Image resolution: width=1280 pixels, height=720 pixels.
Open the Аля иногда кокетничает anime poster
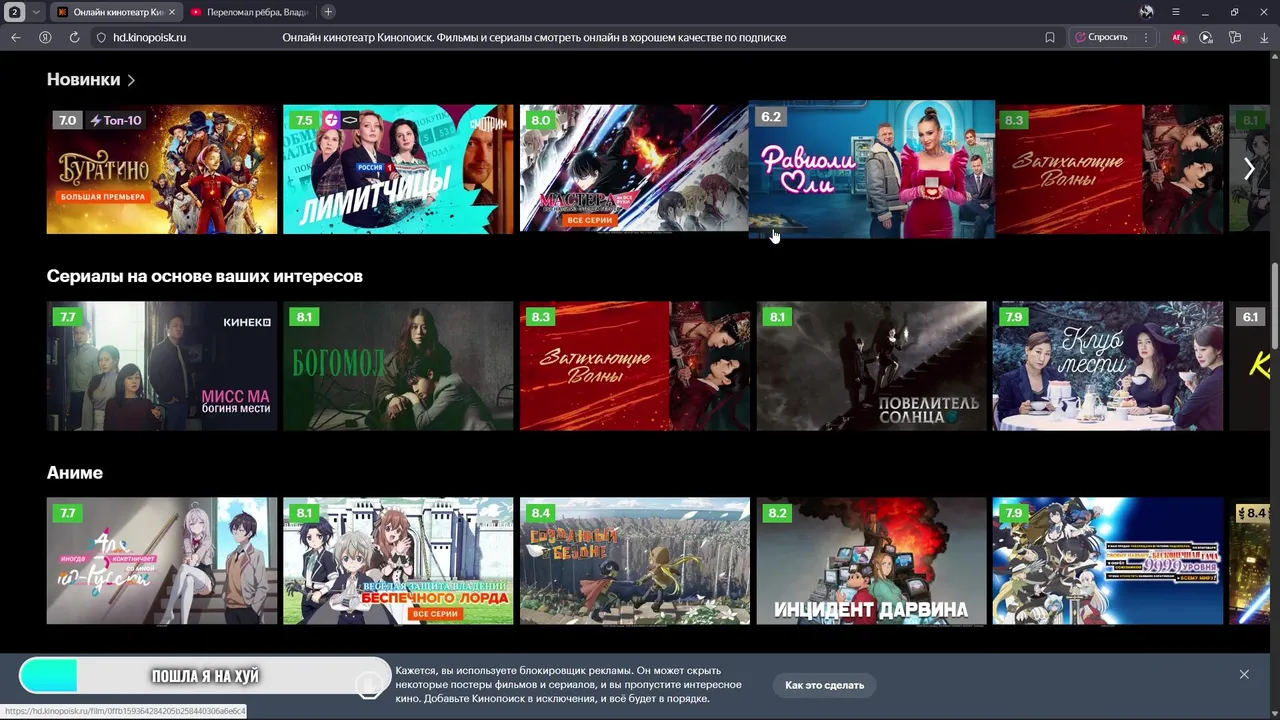(162, 561)
